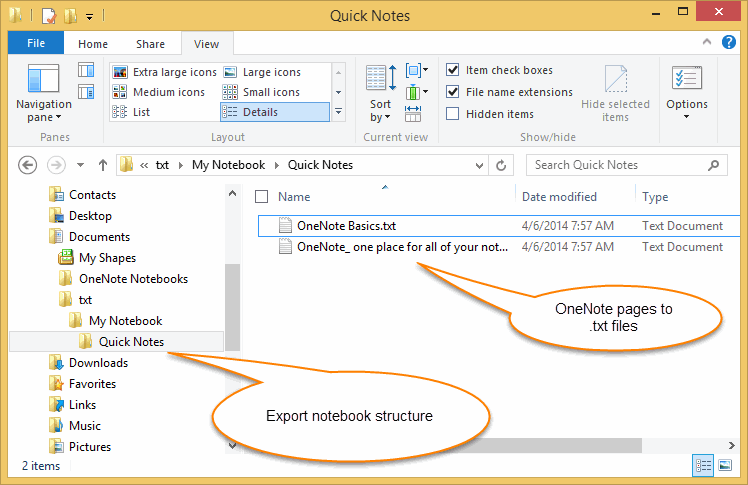Click Properties icon in Quick Access Toolbar

tap(49, 16)
